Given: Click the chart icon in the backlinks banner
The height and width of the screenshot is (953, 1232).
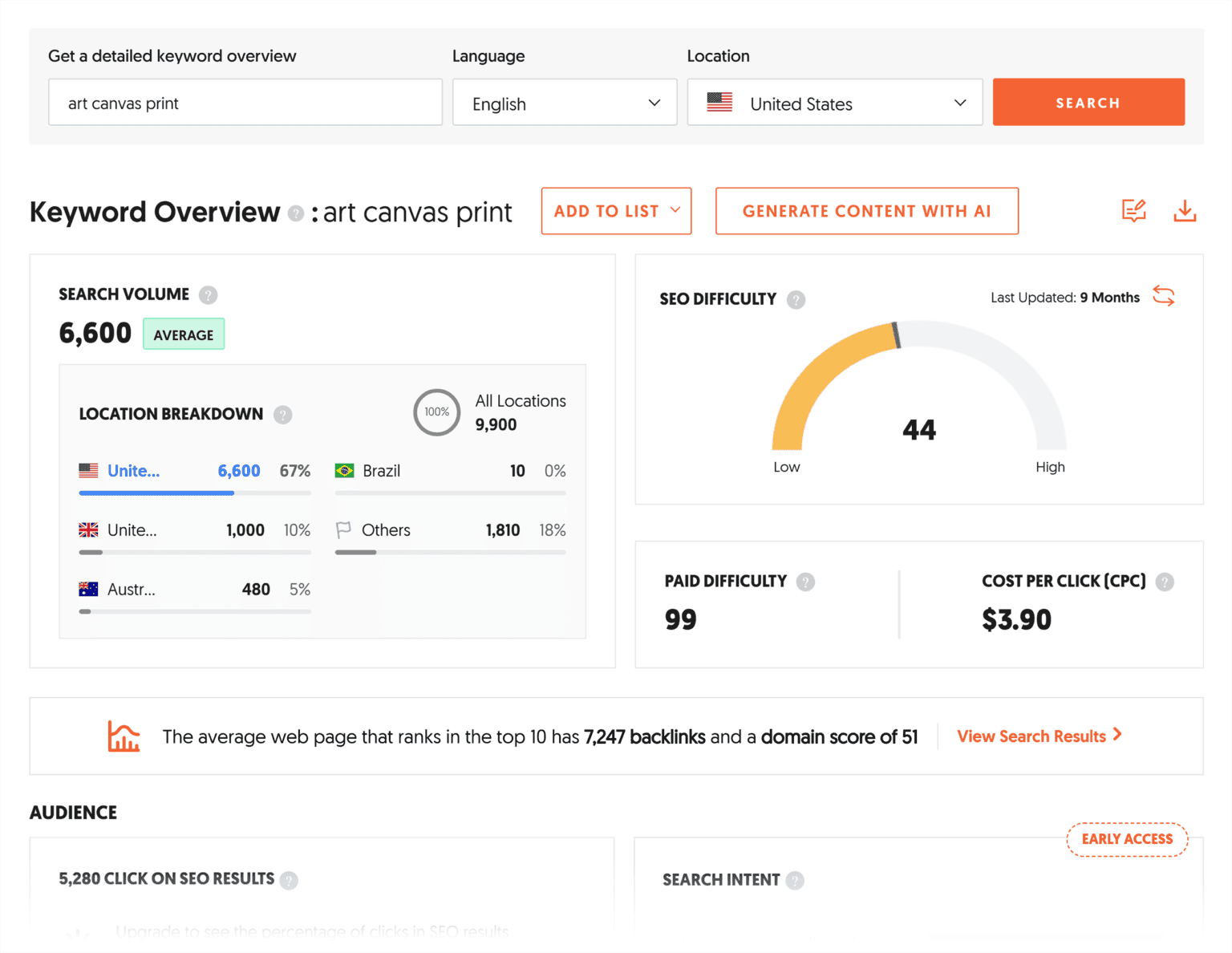Looking at the screenshot, I should click(124, 736).
